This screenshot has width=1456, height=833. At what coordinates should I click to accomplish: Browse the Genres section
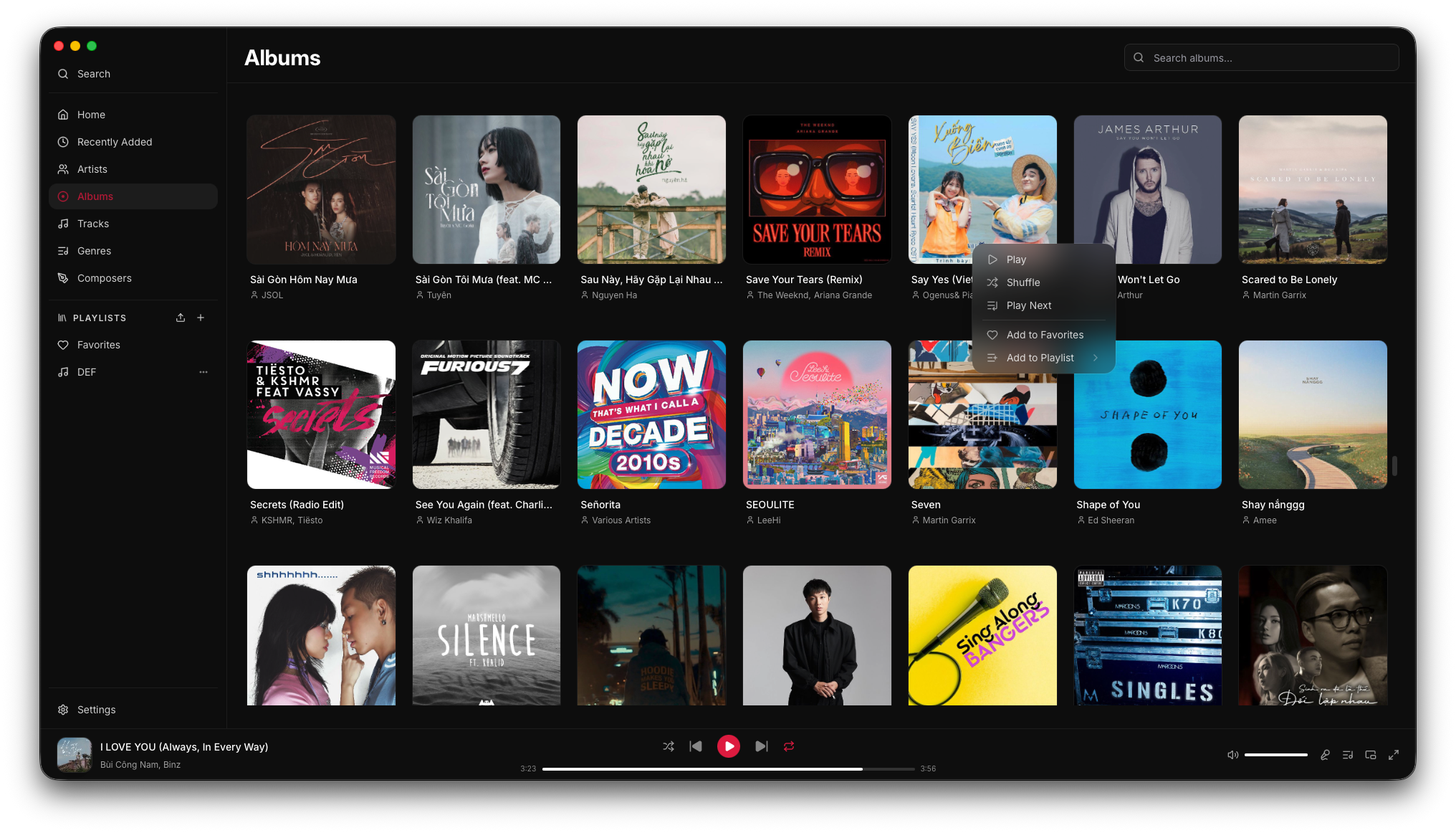click(x=133, y=251)
